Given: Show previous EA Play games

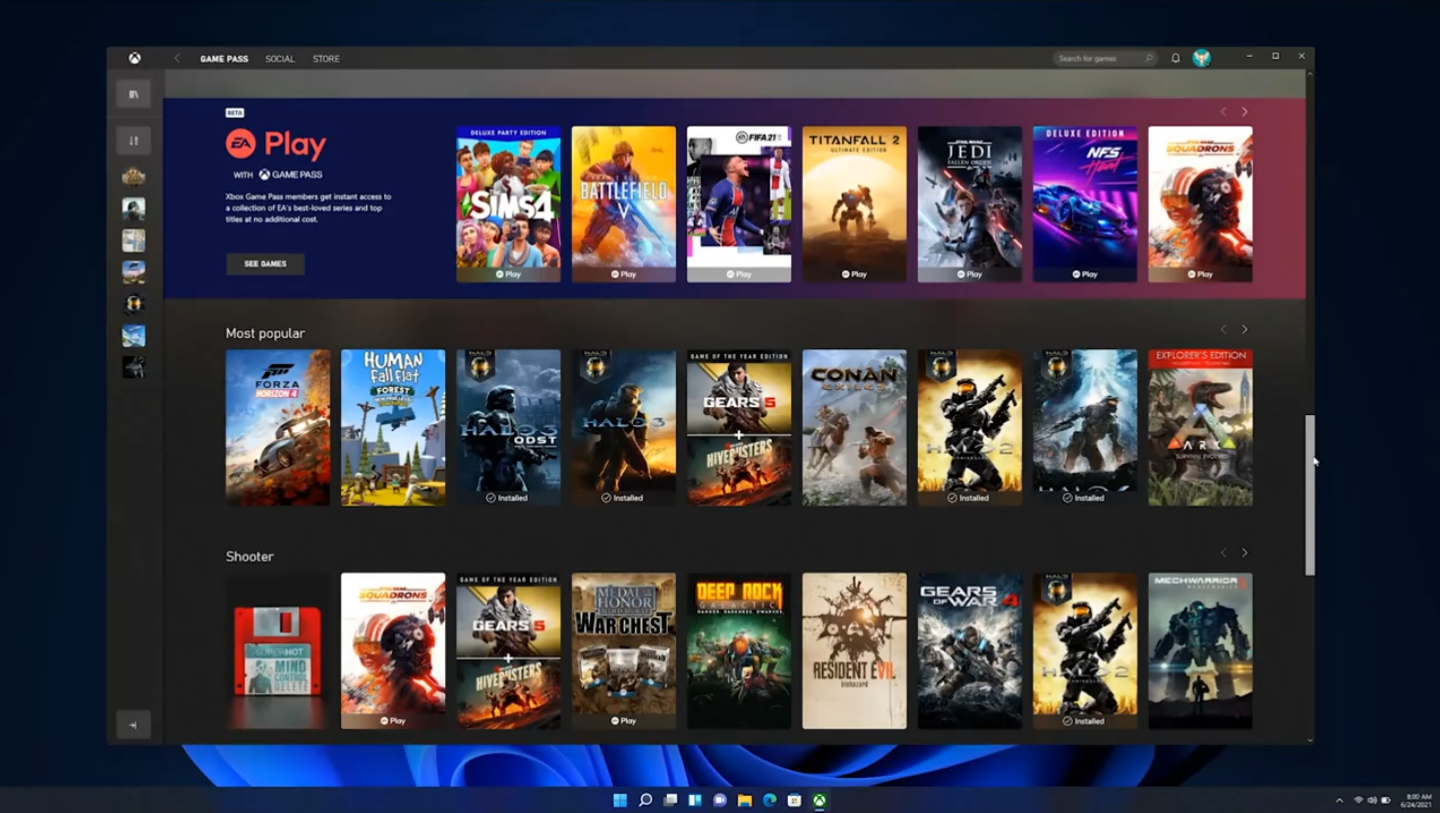Looking at the screenshot, I should point(1223,112).
